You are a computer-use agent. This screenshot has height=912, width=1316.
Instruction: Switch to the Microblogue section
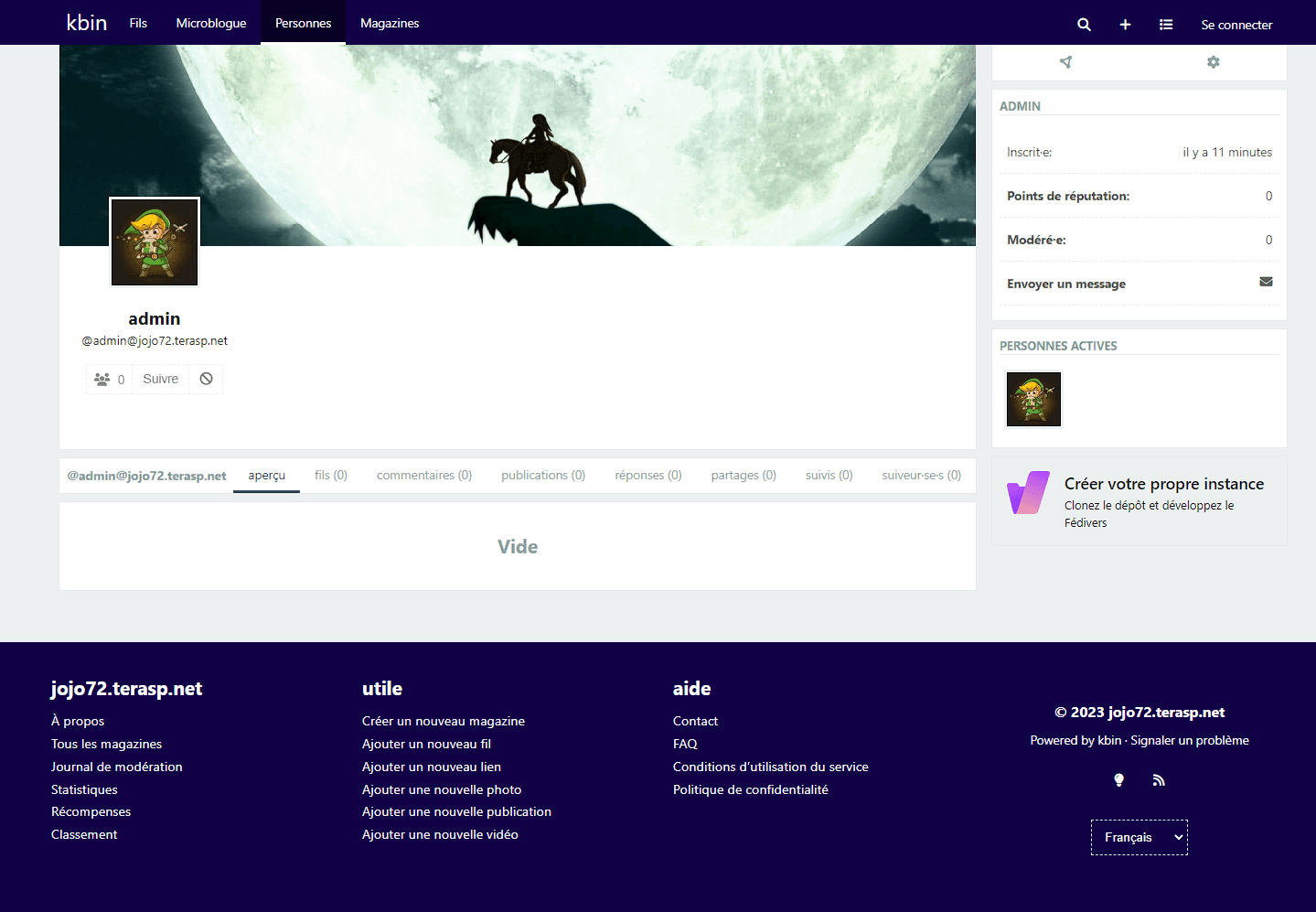pos(211,23)
